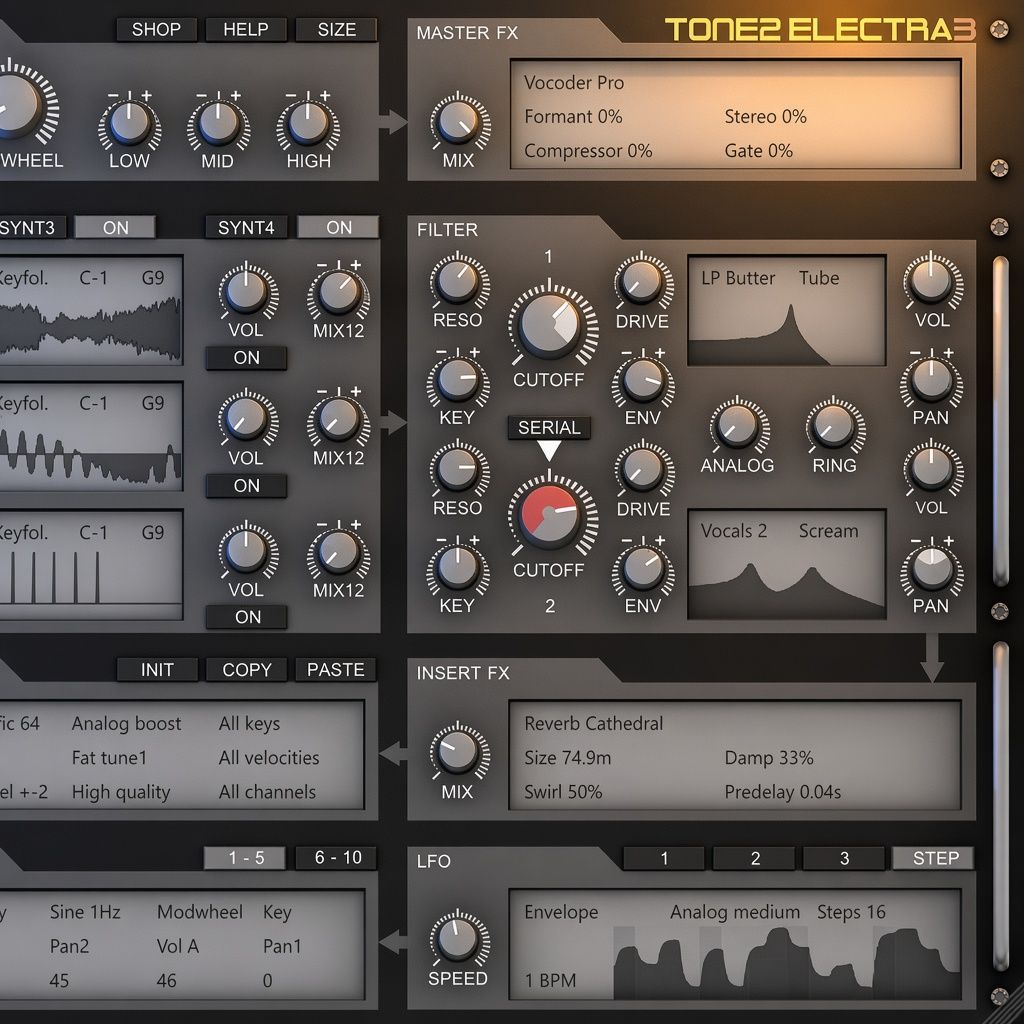
Task: Click the SIZE button
Action: 336,29
